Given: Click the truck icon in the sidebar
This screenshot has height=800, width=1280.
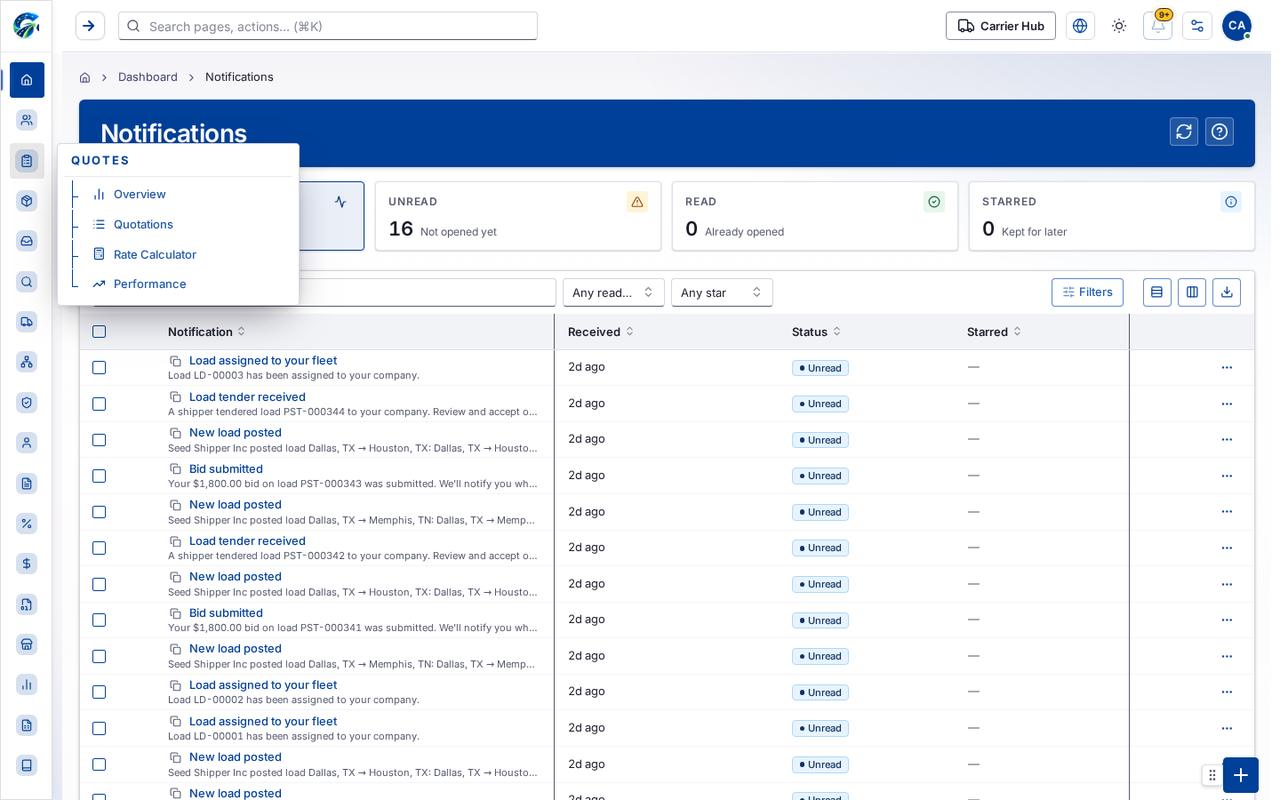Looking at the screenshot, I should pos(27,321).
